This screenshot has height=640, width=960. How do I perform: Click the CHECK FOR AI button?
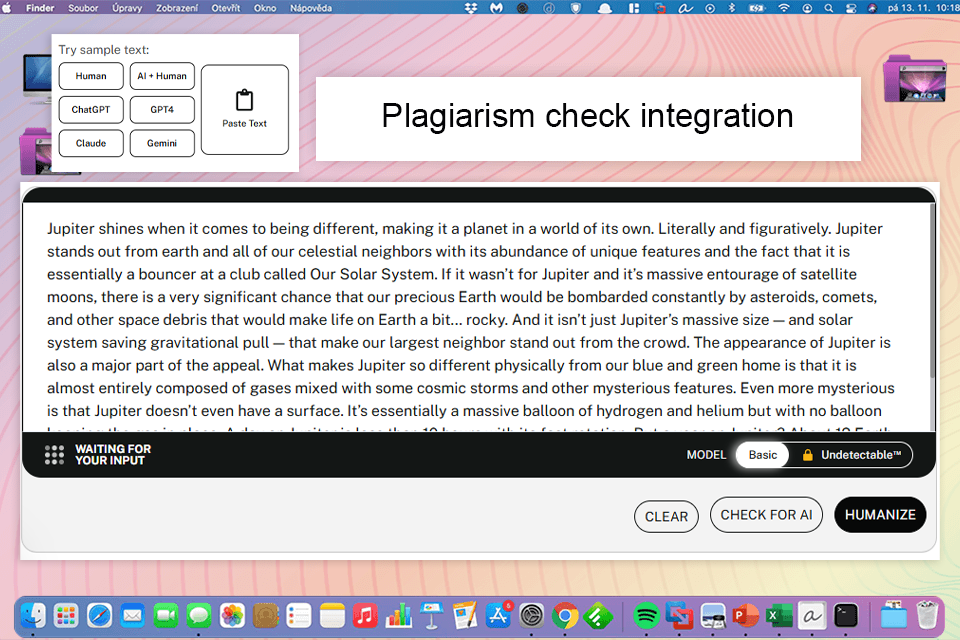coord(766,515)
